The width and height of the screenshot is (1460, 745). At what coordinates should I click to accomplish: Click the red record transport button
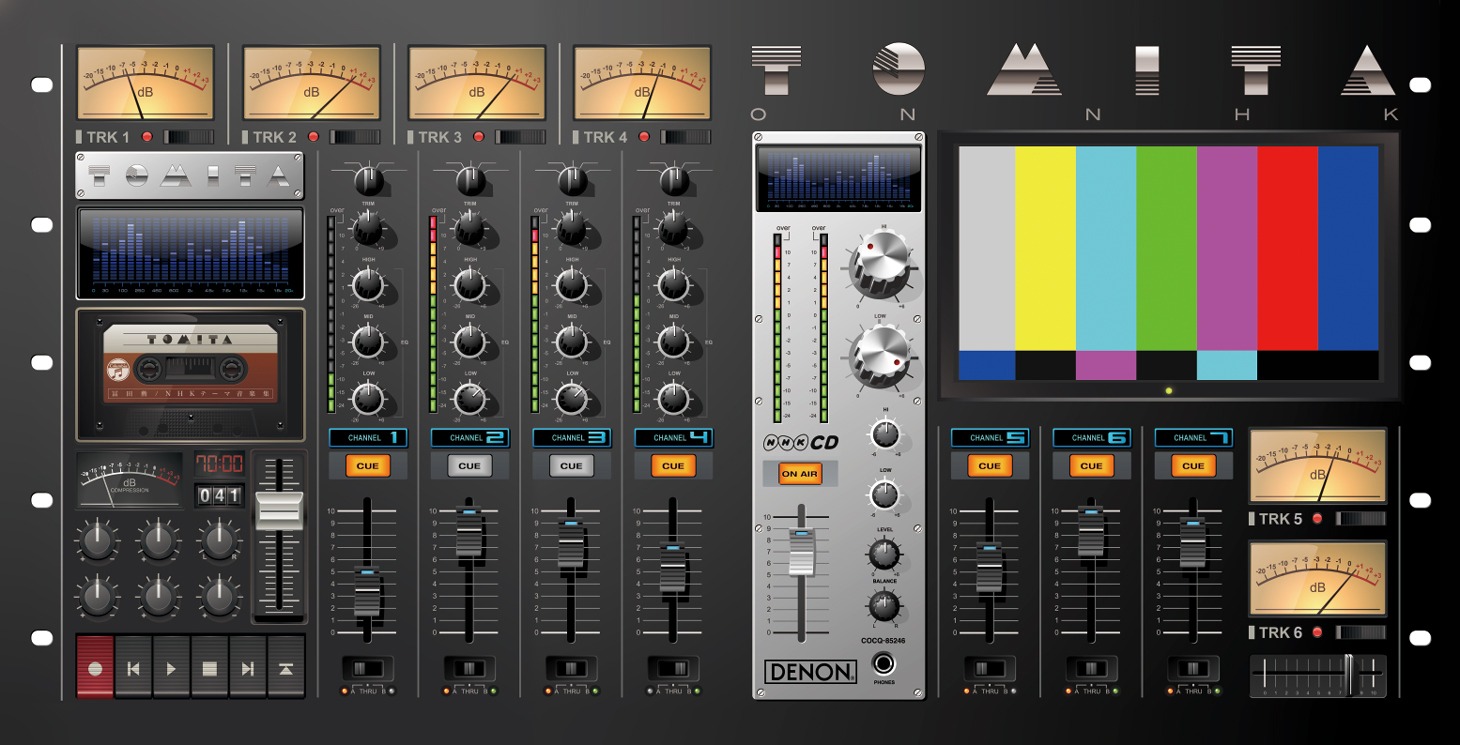[95, 667]
